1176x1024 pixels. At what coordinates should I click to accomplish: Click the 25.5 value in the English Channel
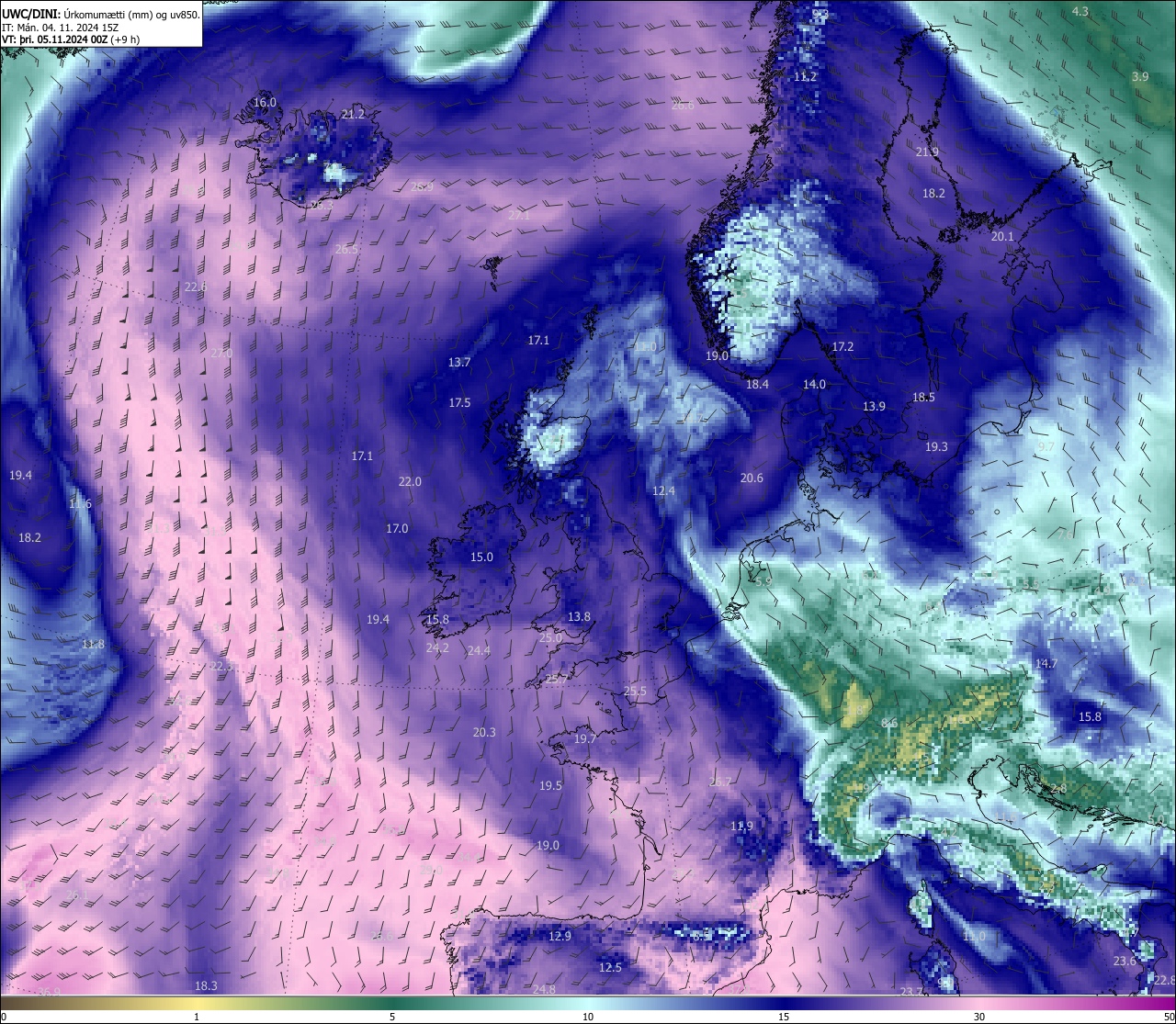(635, 691)
